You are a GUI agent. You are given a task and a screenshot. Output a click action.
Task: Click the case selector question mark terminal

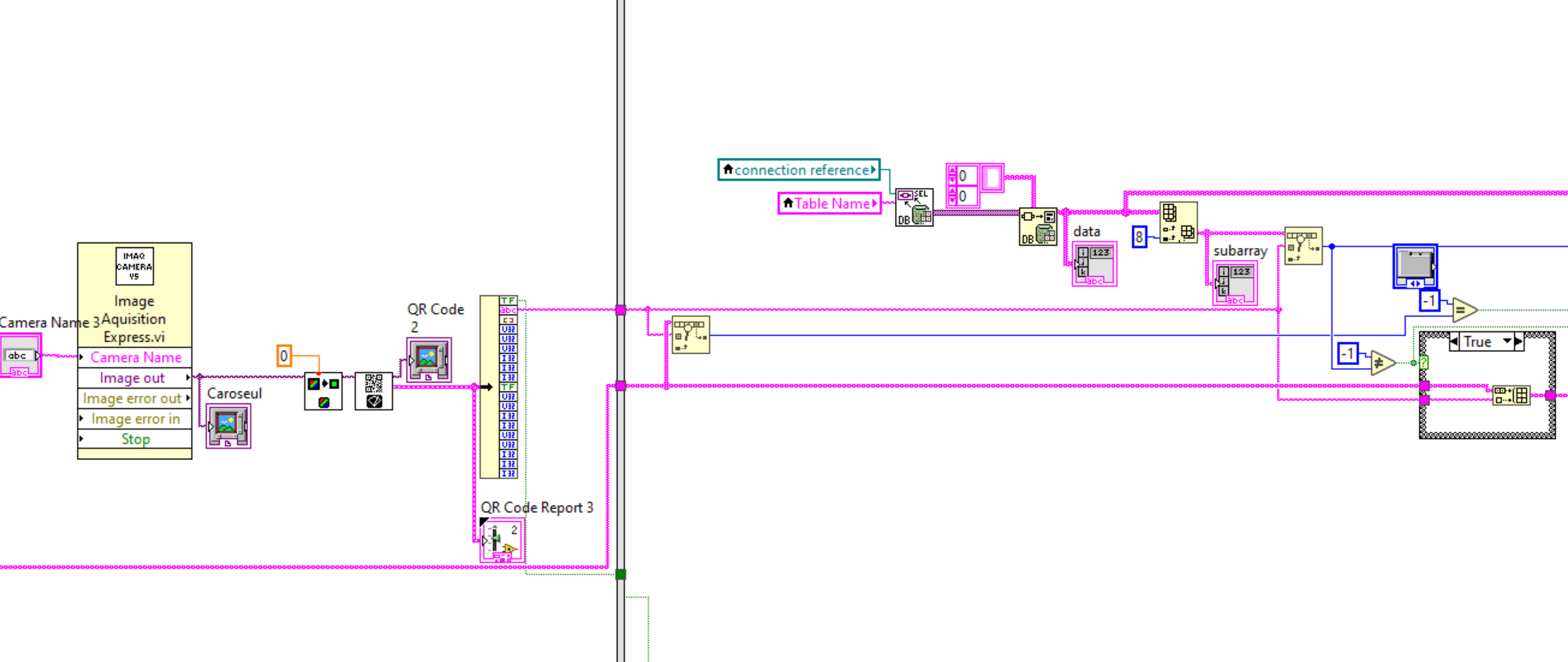[x=1424, y=363]
